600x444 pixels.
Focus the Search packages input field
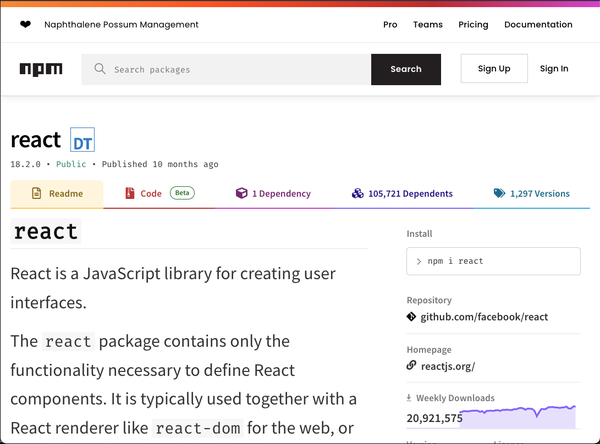(x=235, y=70)
